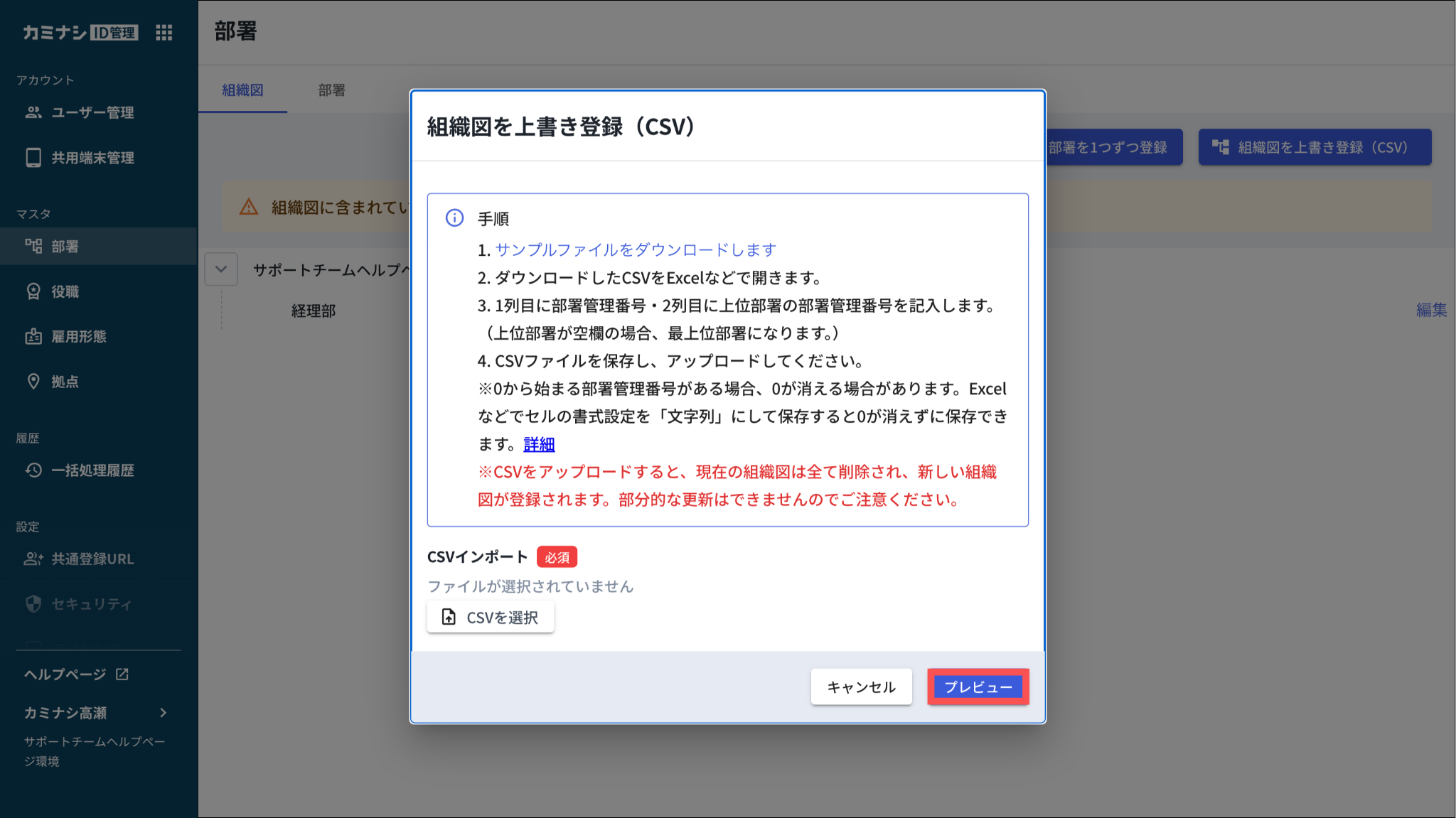Screen dimensions: 1456x818
Task: Switch to the 部署 tab
Action: pos(331,90)
